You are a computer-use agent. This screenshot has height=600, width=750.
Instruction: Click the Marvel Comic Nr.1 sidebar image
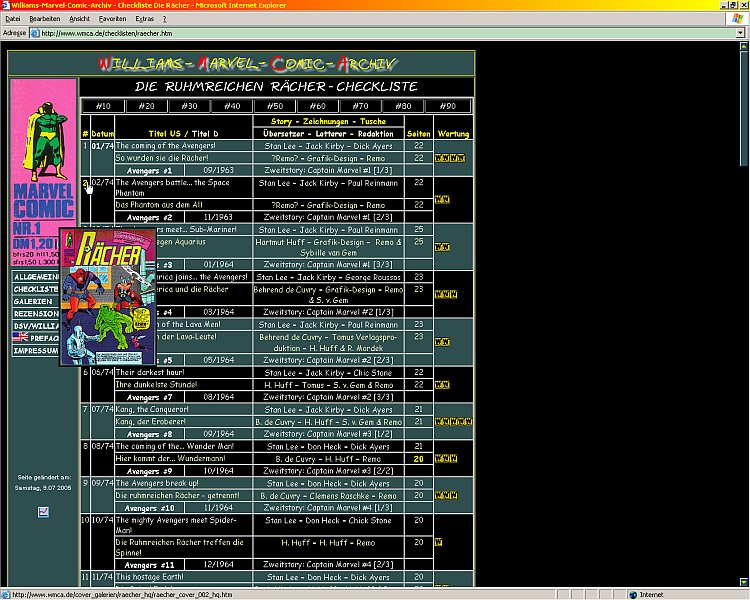click(x=44, y=172)
